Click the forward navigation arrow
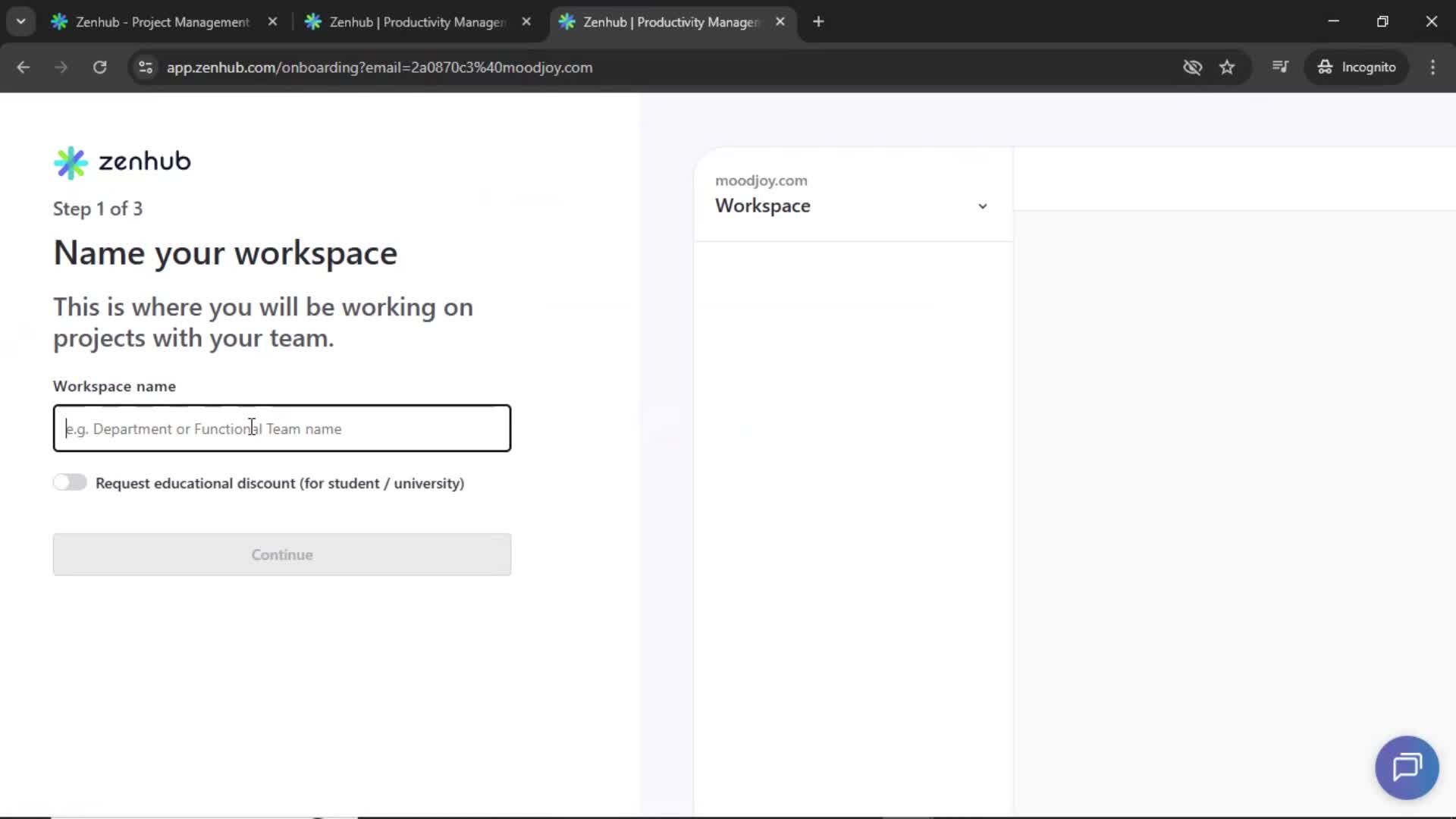Viewport: 1456px width, 819px height. click(x=61, y=67)
